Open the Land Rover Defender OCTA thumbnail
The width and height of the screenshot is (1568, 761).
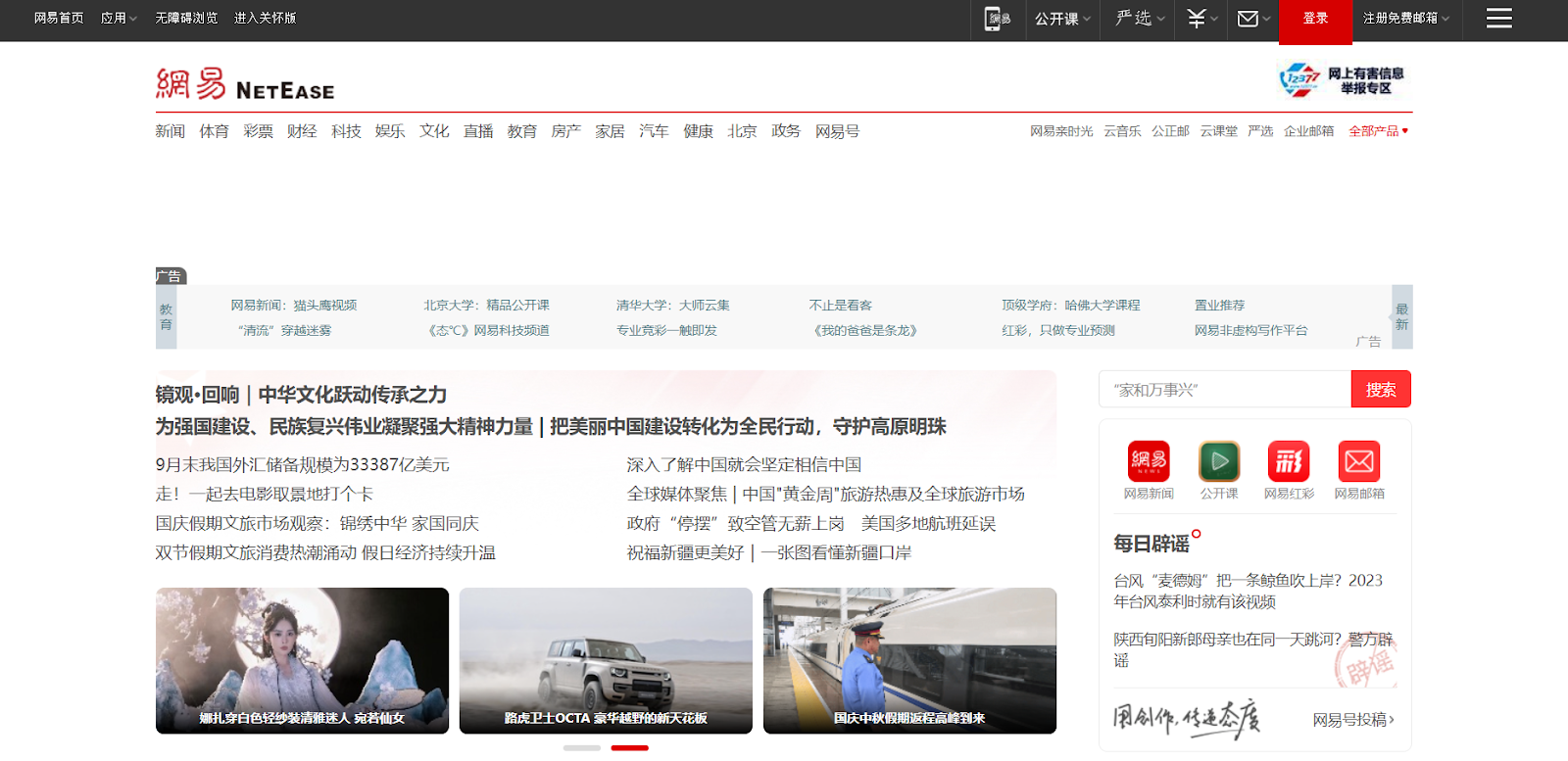606,660
